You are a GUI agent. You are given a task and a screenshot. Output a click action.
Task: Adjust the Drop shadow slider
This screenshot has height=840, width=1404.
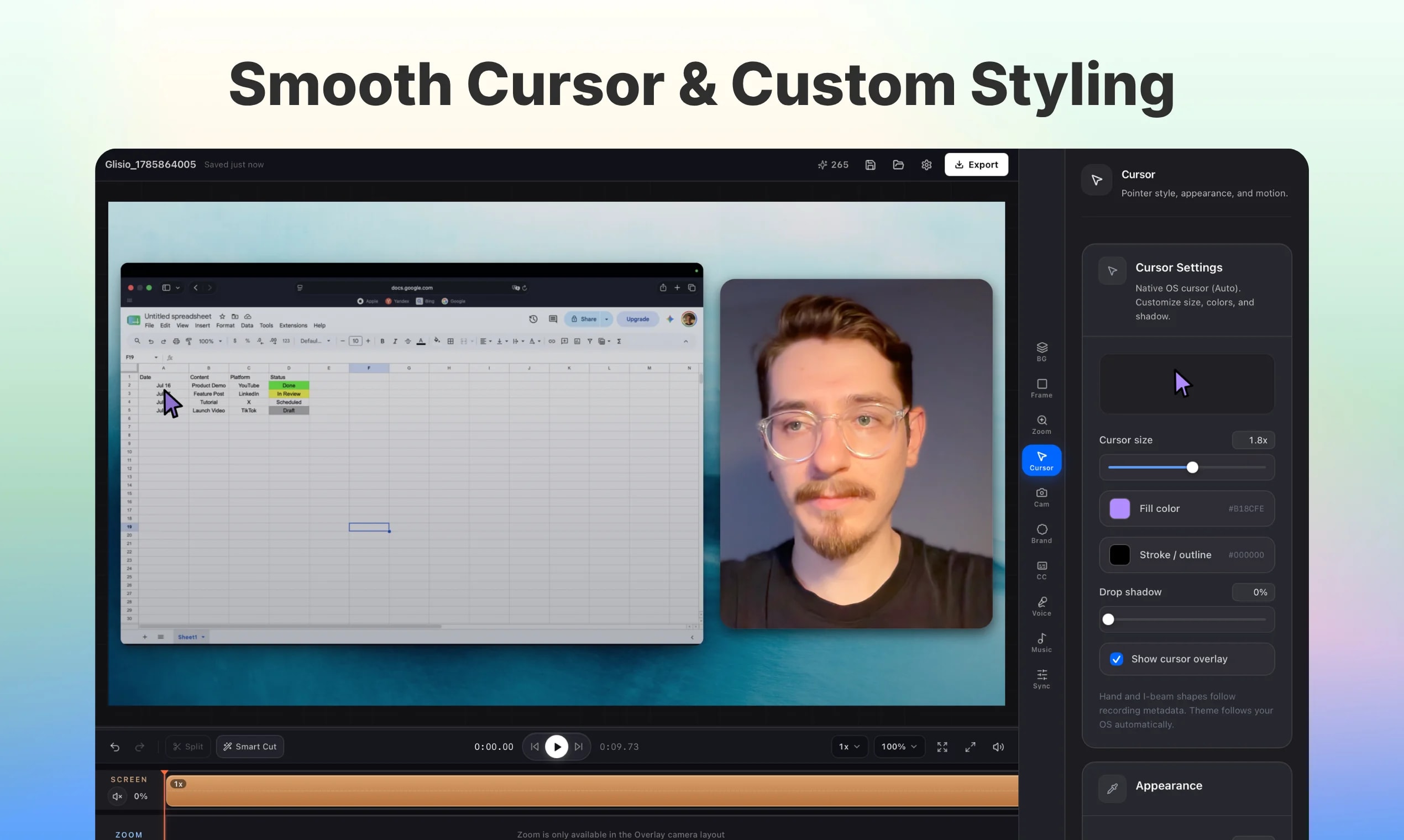point(1187,620)
